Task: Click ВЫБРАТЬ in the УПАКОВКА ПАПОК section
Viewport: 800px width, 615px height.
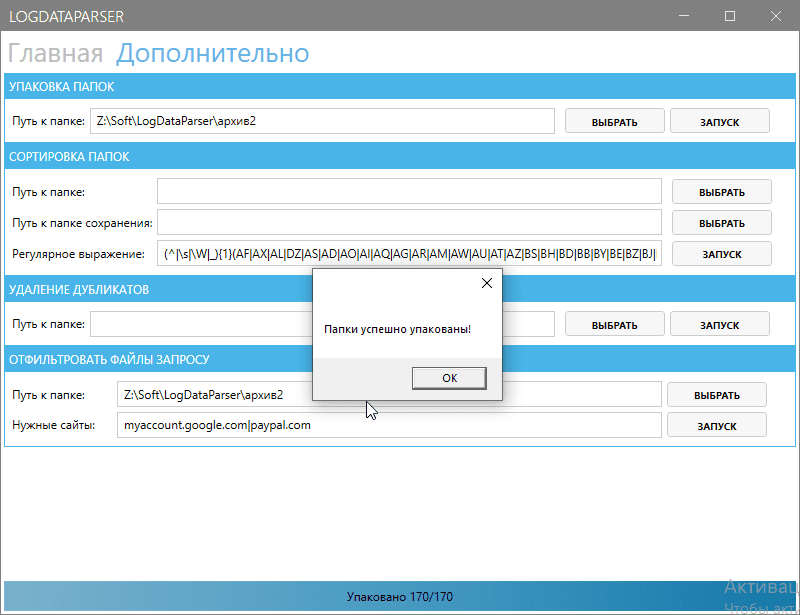Action: 614,120
